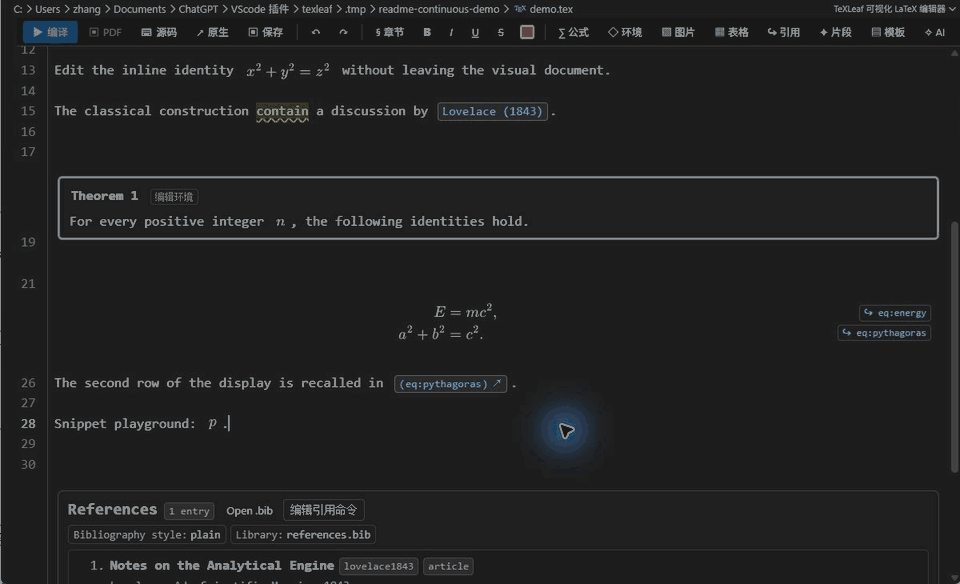
Task: Click Notes on the Analytical Engine entry
Action: [222, 566]
